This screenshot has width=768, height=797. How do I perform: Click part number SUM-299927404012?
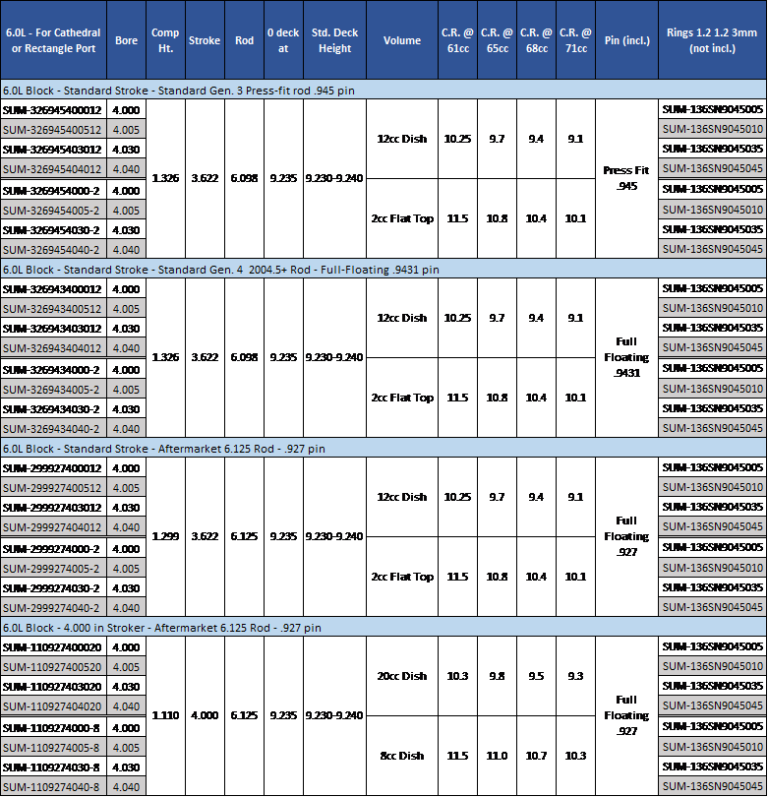(52, 527)
